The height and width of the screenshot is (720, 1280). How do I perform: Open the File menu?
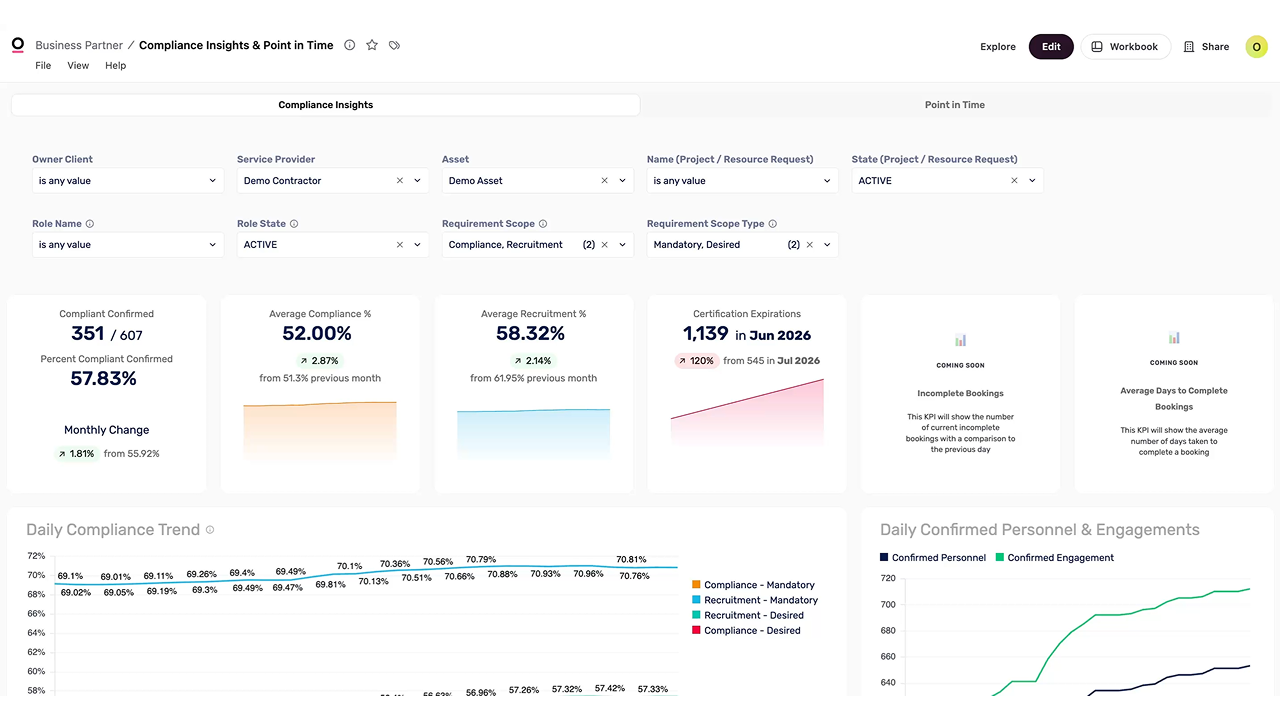click(x=43, y=66)
